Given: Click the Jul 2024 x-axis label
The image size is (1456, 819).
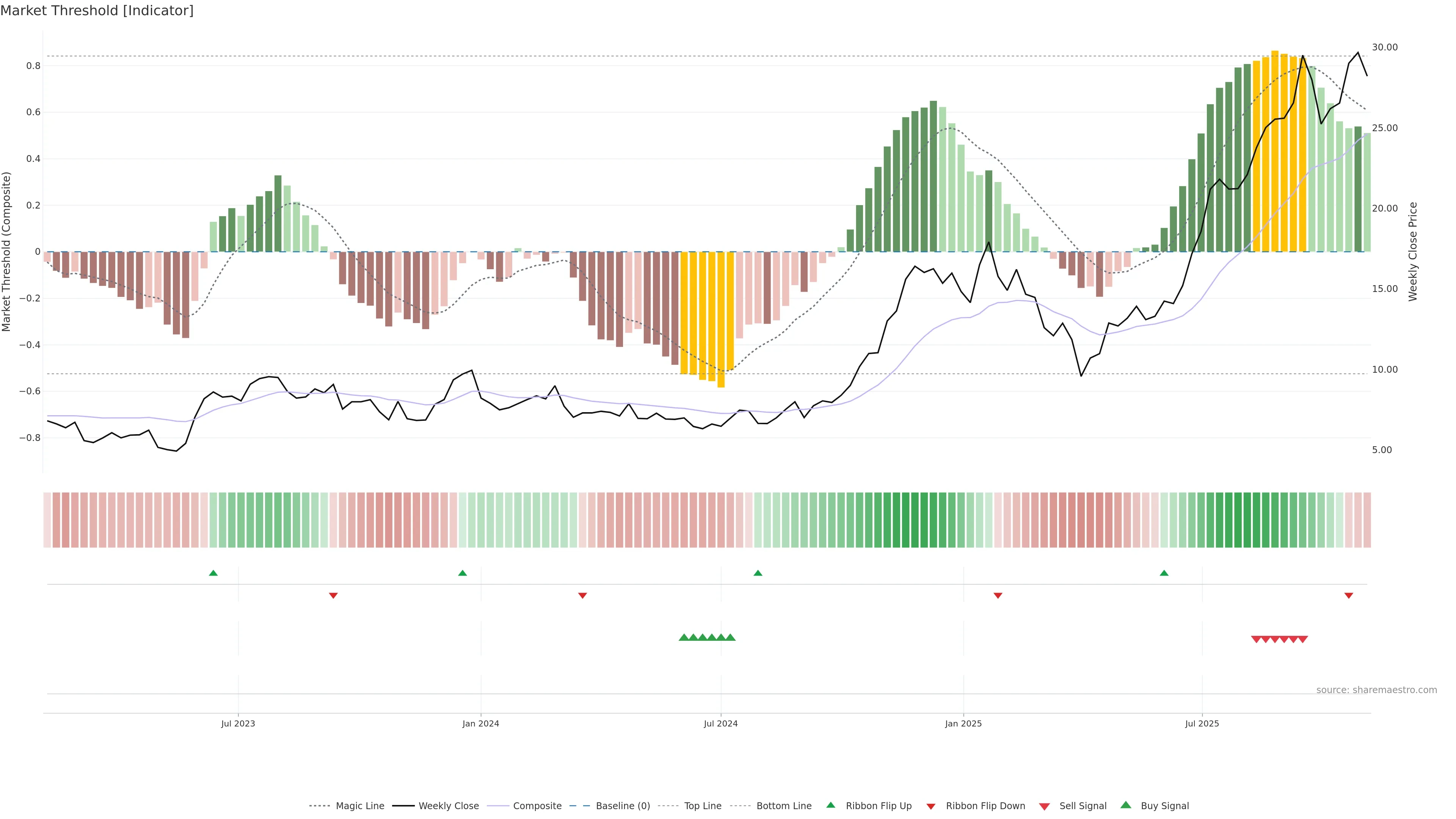Looking at the screenshot, I should tap(721, 723).
